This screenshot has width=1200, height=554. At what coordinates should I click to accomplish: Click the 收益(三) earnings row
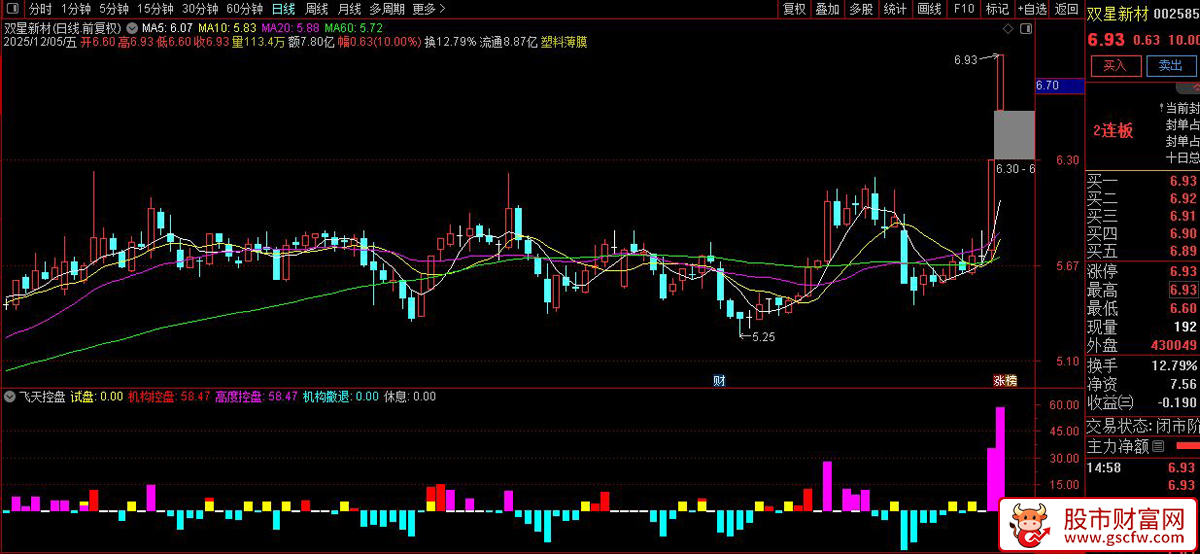point(1143,403)
